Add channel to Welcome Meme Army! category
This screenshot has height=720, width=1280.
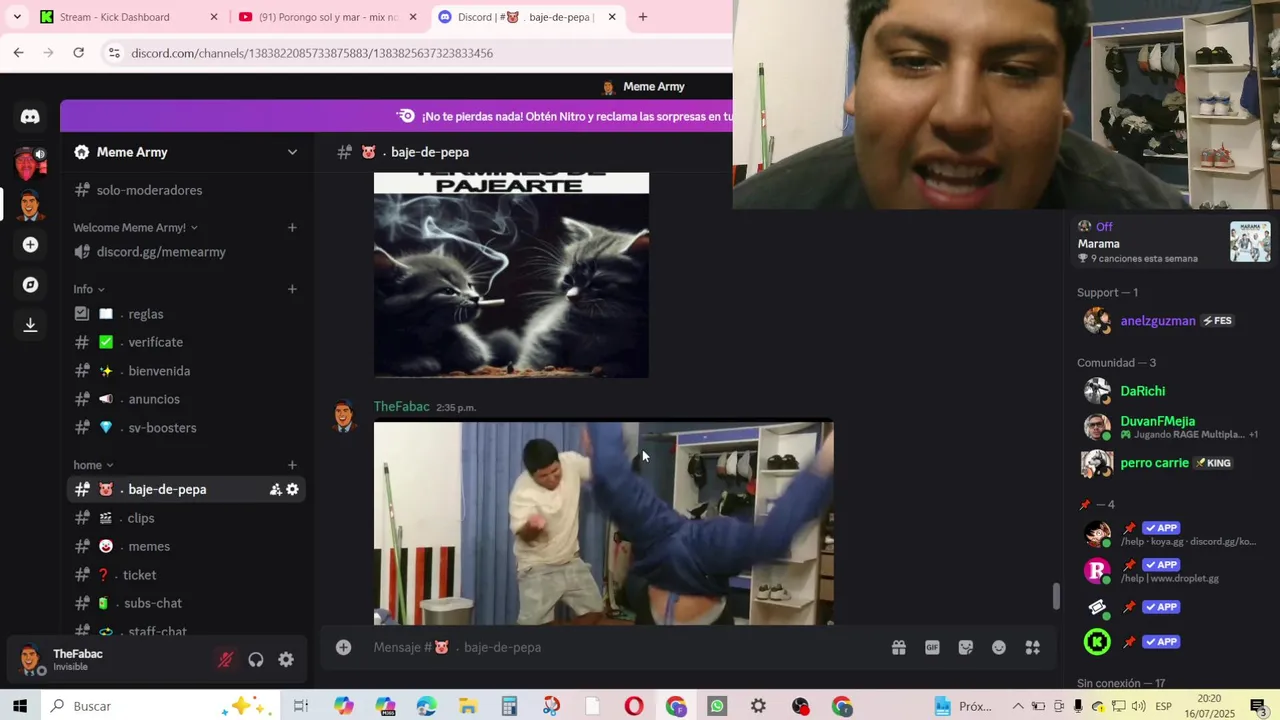pos(292,228)
